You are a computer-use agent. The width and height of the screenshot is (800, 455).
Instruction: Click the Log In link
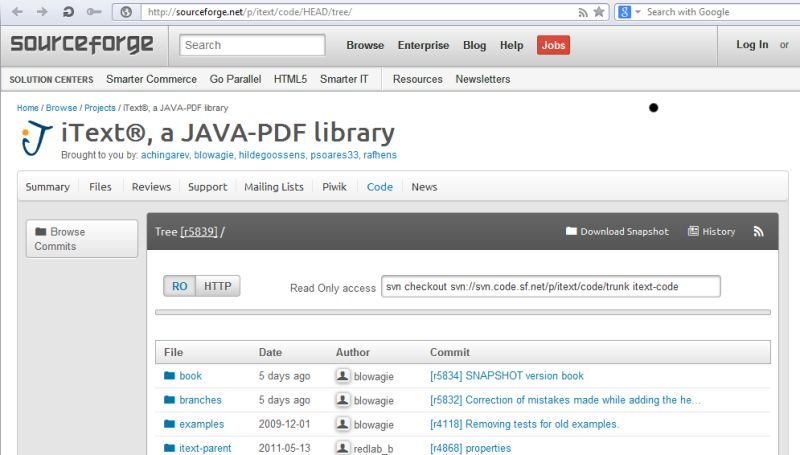752,44
